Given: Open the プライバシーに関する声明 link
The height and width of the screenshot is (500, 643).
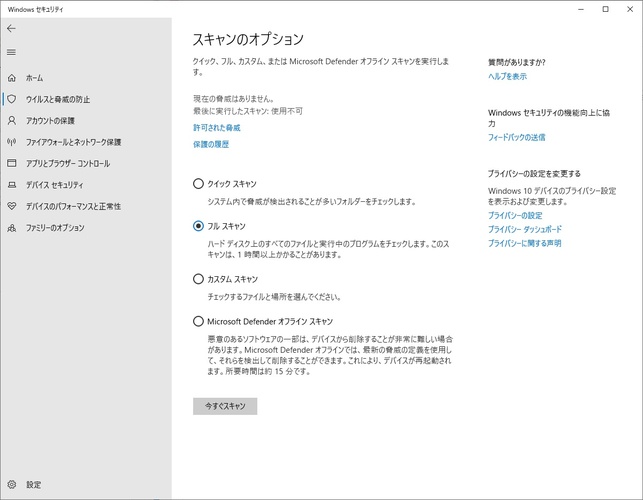Looking at the screenshot, I should pos(524,243).
